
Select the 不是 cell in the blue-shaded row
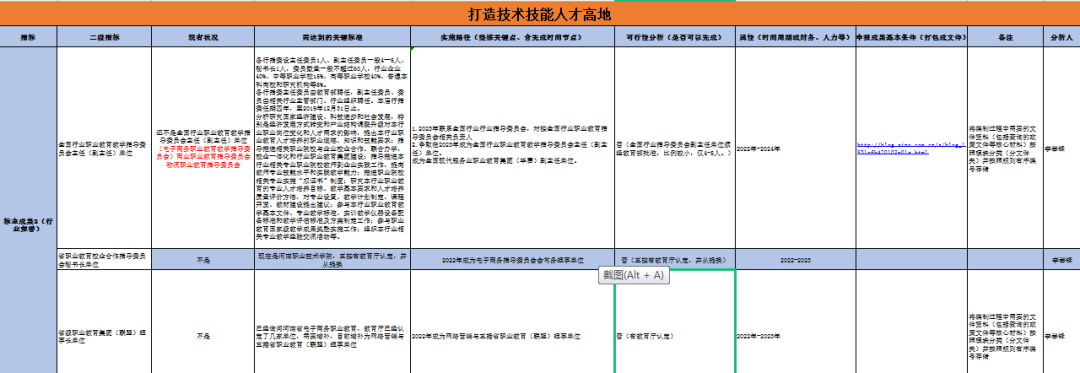pyautogui.click(x=203, y=259)
